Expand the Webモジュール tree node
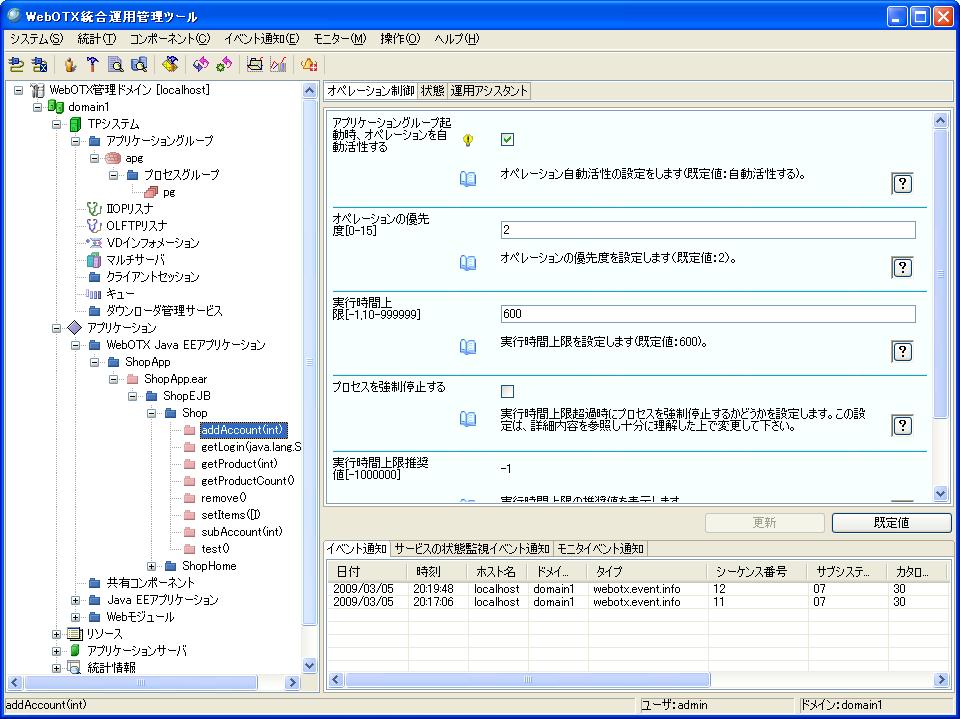 tap(77, 617)
